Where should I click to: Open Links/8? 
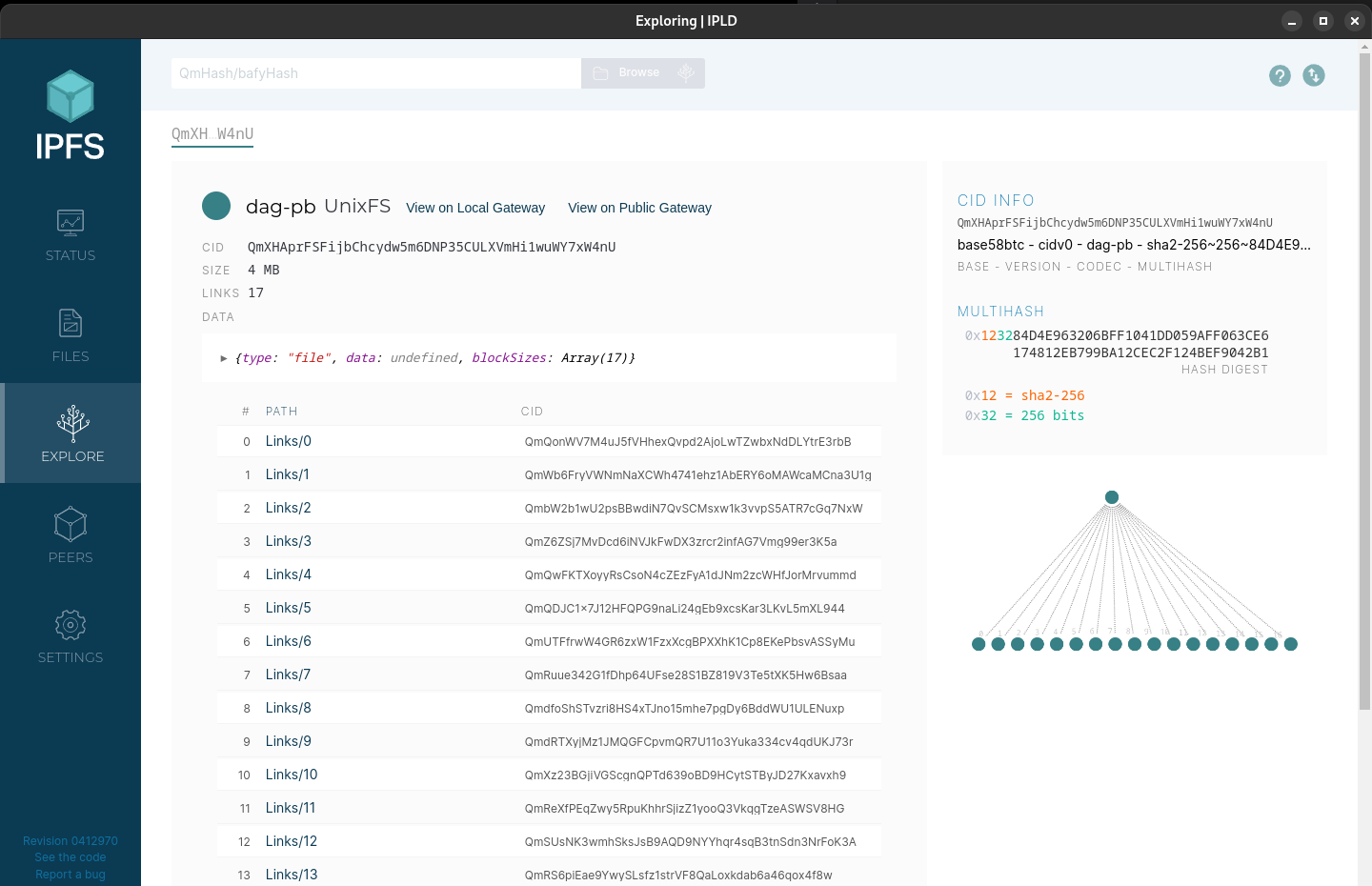tap(289, 708)
